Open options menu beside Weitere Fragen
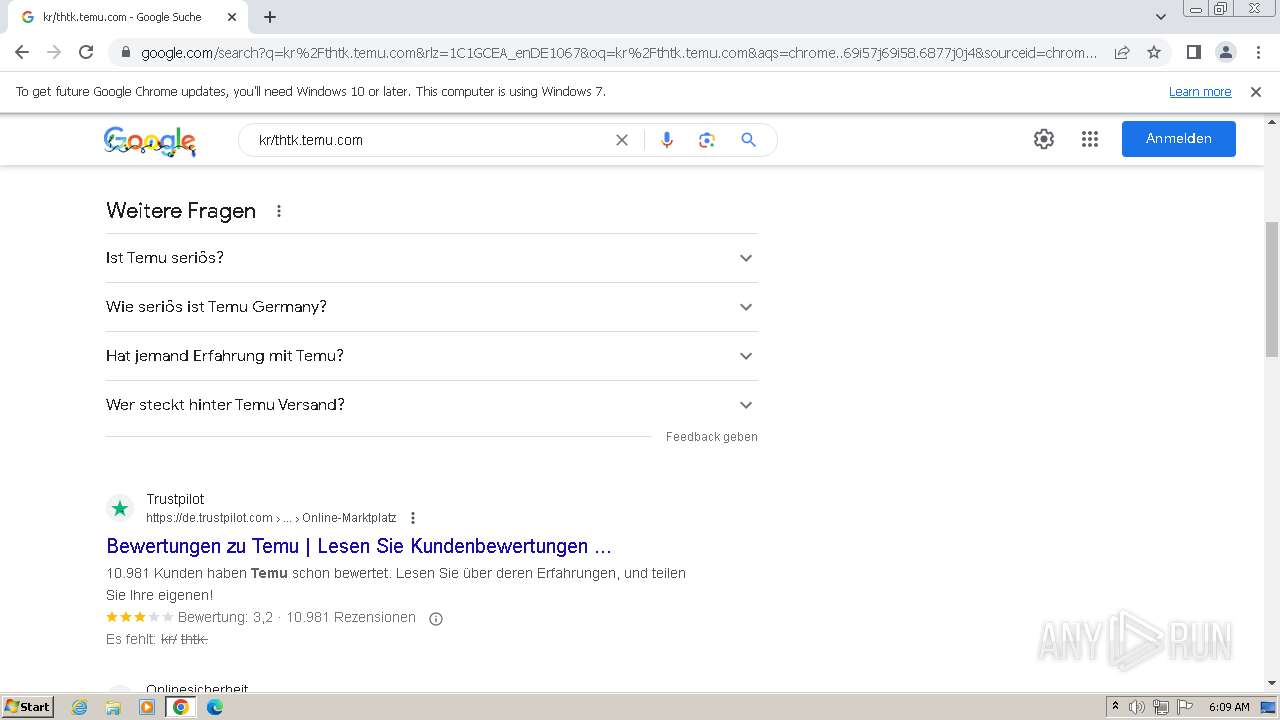Screen dimensions: 1280x720 click(279, 211)
